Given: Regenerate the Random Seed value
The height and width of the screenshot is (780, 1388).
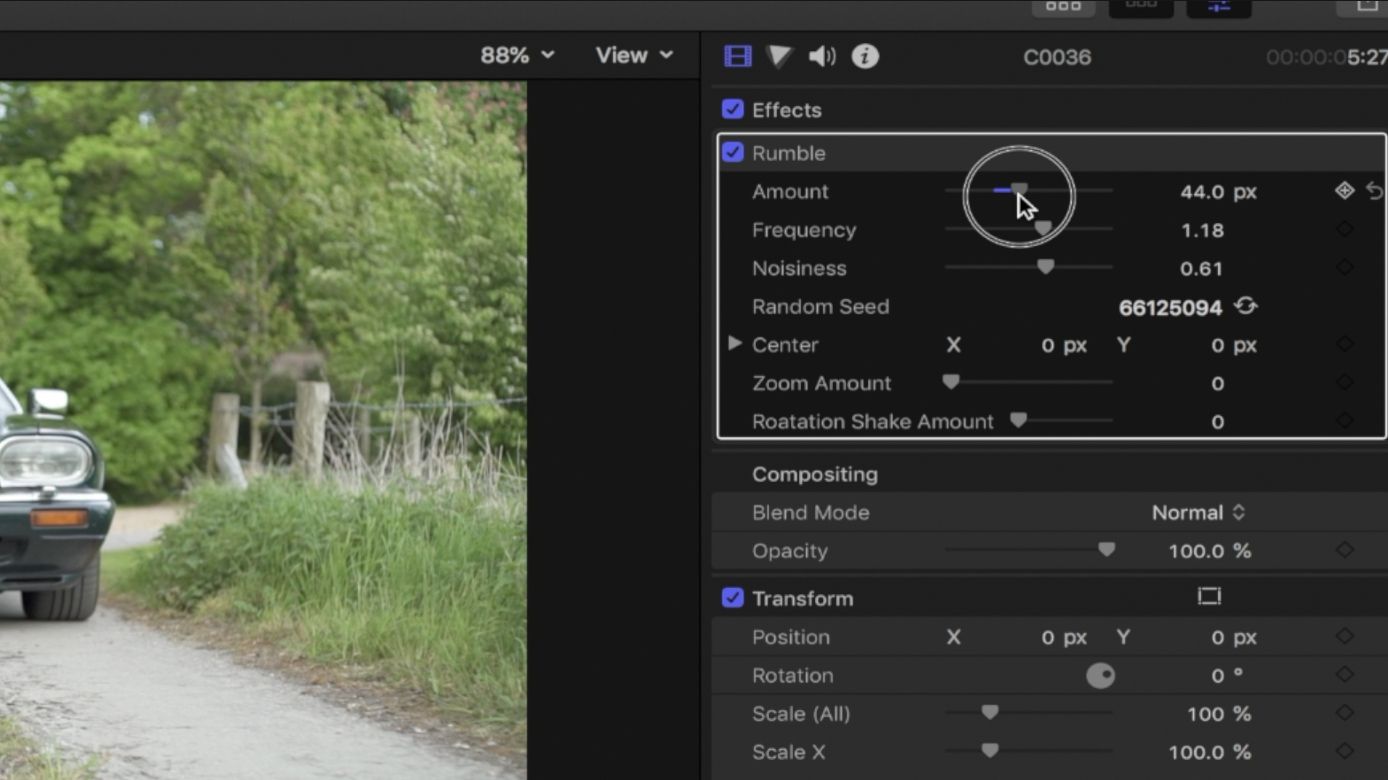Looking at the screenshot, I should [x=1245, y=306].
